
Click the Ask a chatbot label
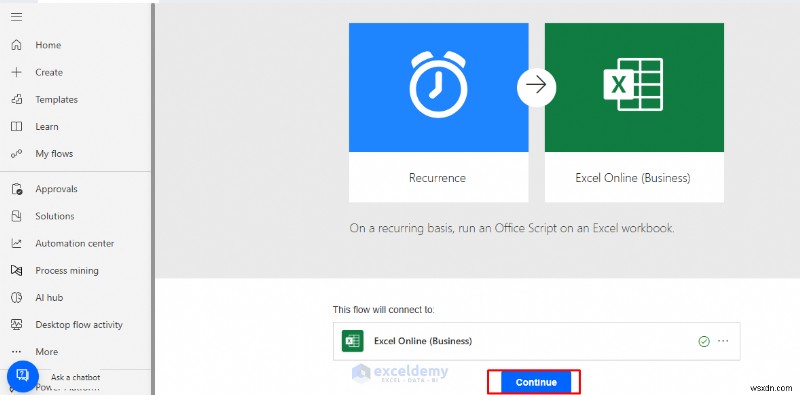(76, 378)
